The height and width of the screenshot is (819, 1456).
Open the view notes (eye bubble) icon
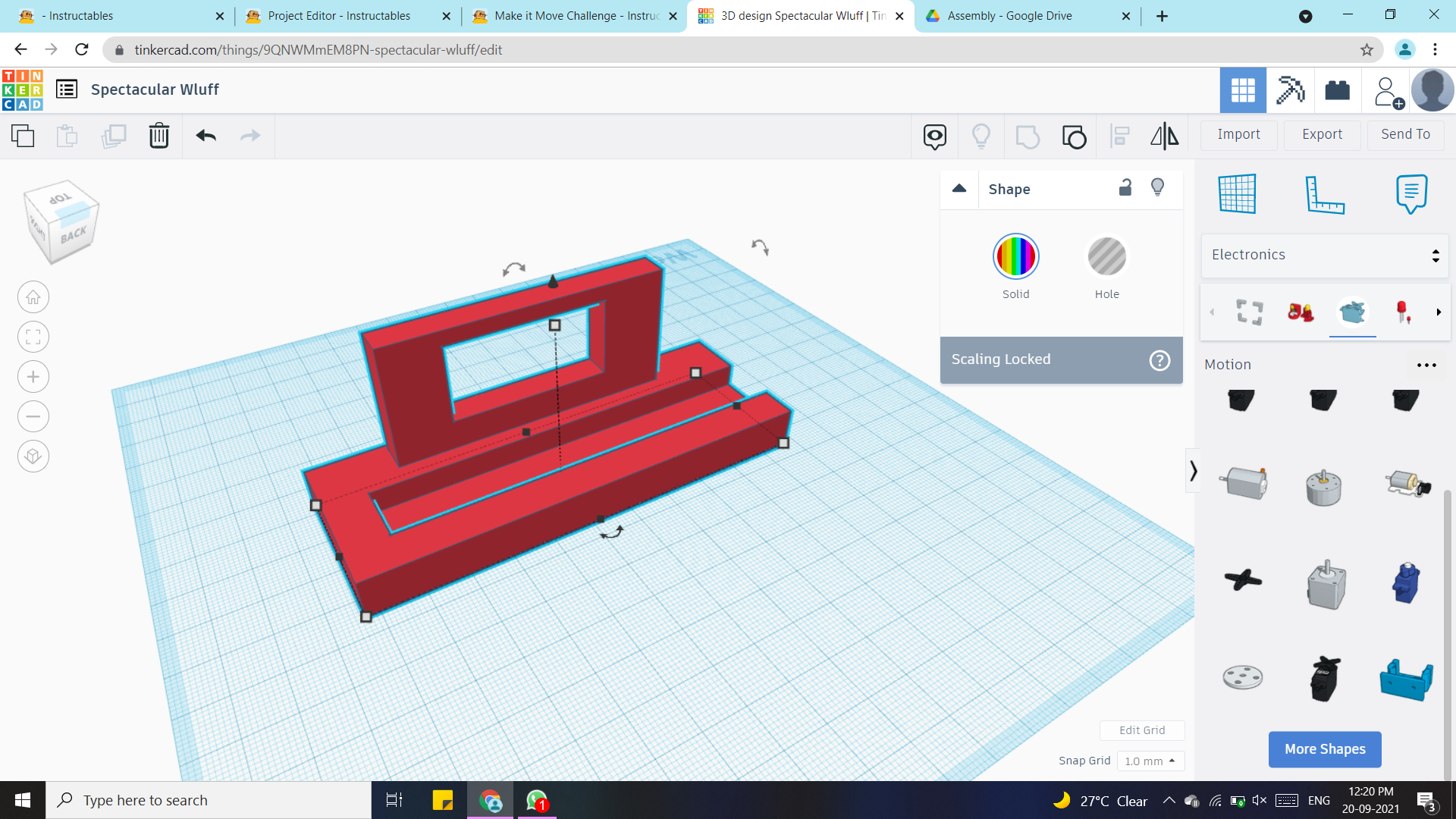click(935, 136)
